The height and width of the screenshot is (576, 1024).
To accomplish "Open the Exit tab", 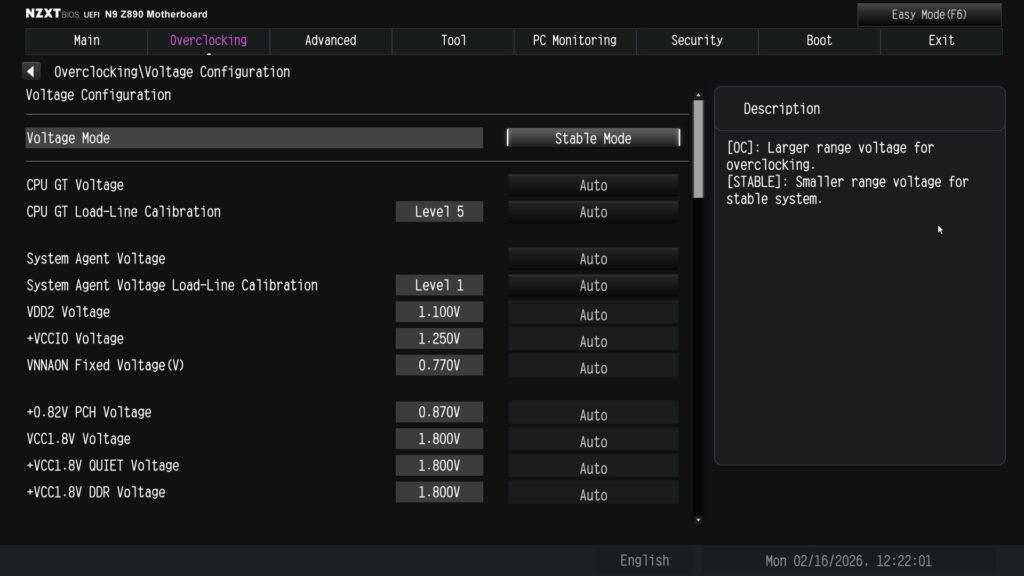I will pyautogui.click(x=941, y=41).
